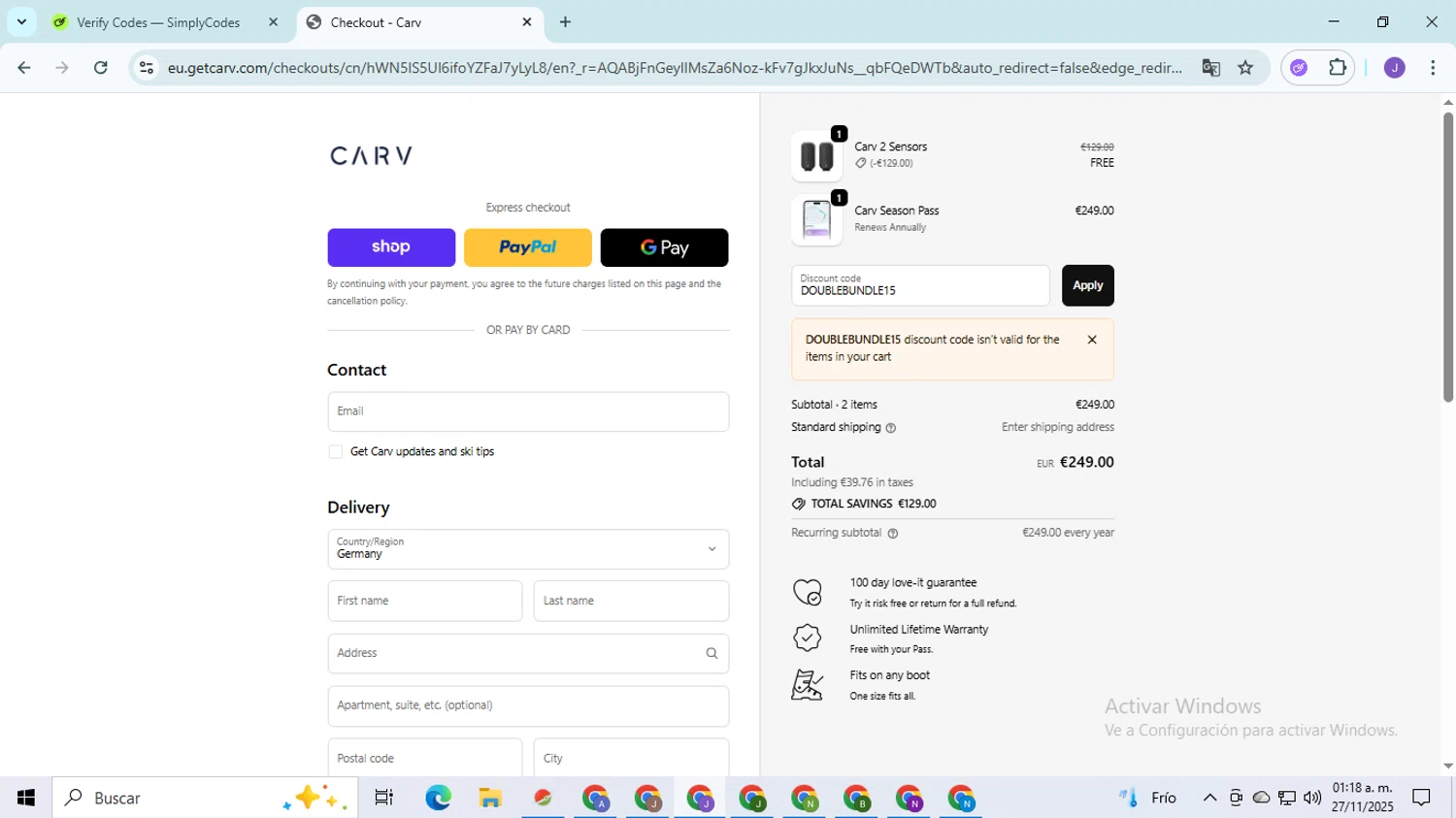Reload the checkout page
The height and width of the screenshot is (818, 1456).
coord(101,68)
